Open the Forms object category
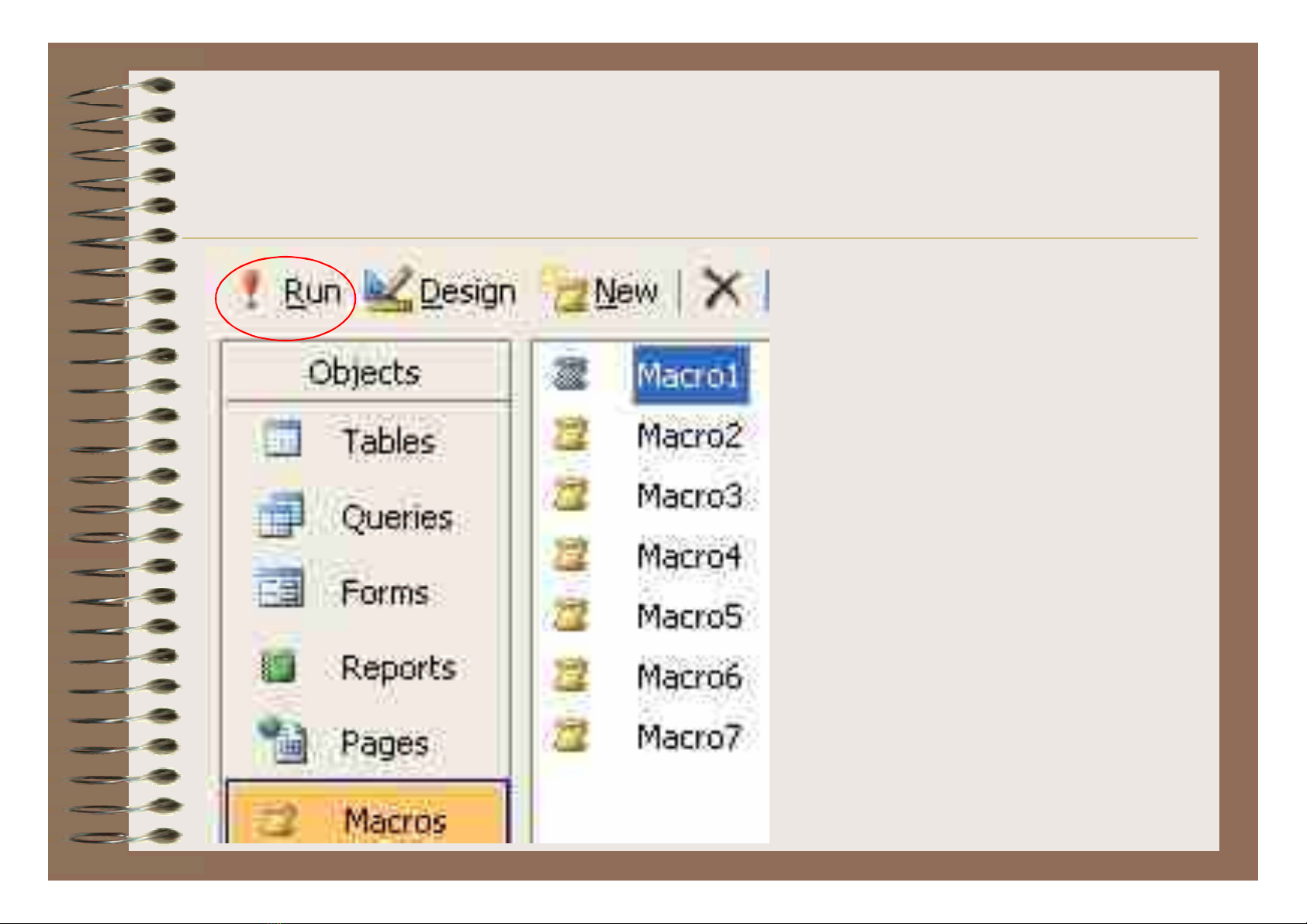The height and width of the screenshot is (924, 1307). tap(384, 594)
